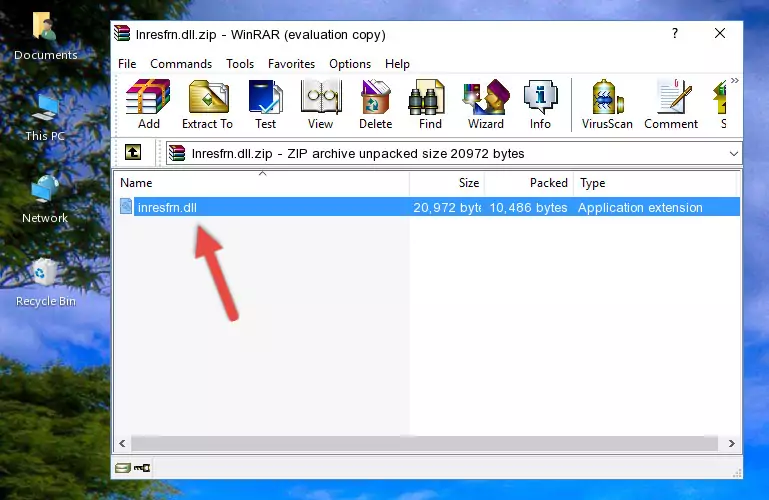Close the WinRAR window
The width and height of the screenshot is (769, 500).
pos(720,33)
